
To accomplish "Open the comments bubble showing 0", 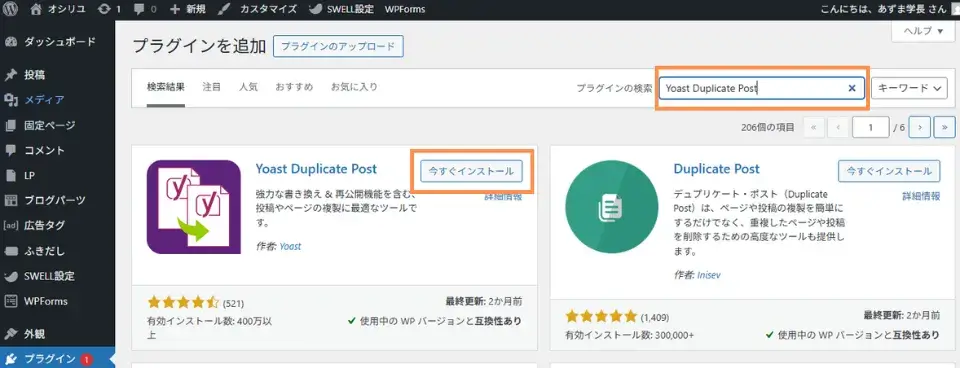I will [x=144, y=9].
